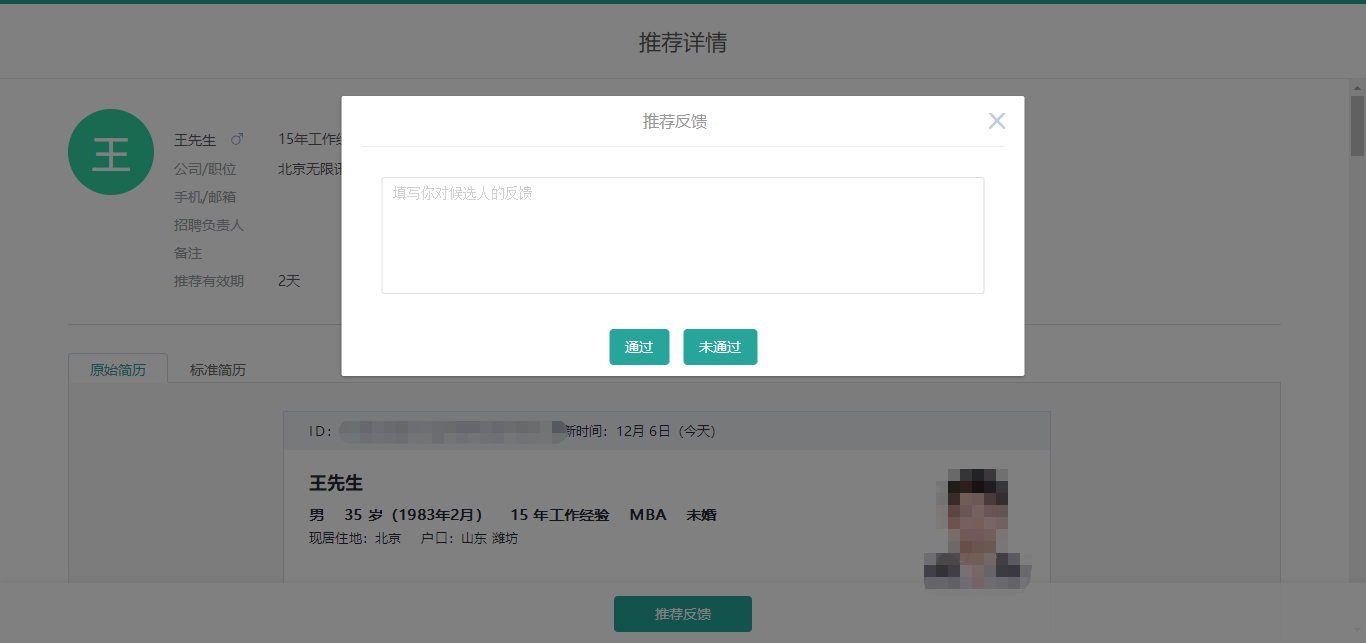Click the candidate feedback text area
1366x643 pixels.
(682, 235)
